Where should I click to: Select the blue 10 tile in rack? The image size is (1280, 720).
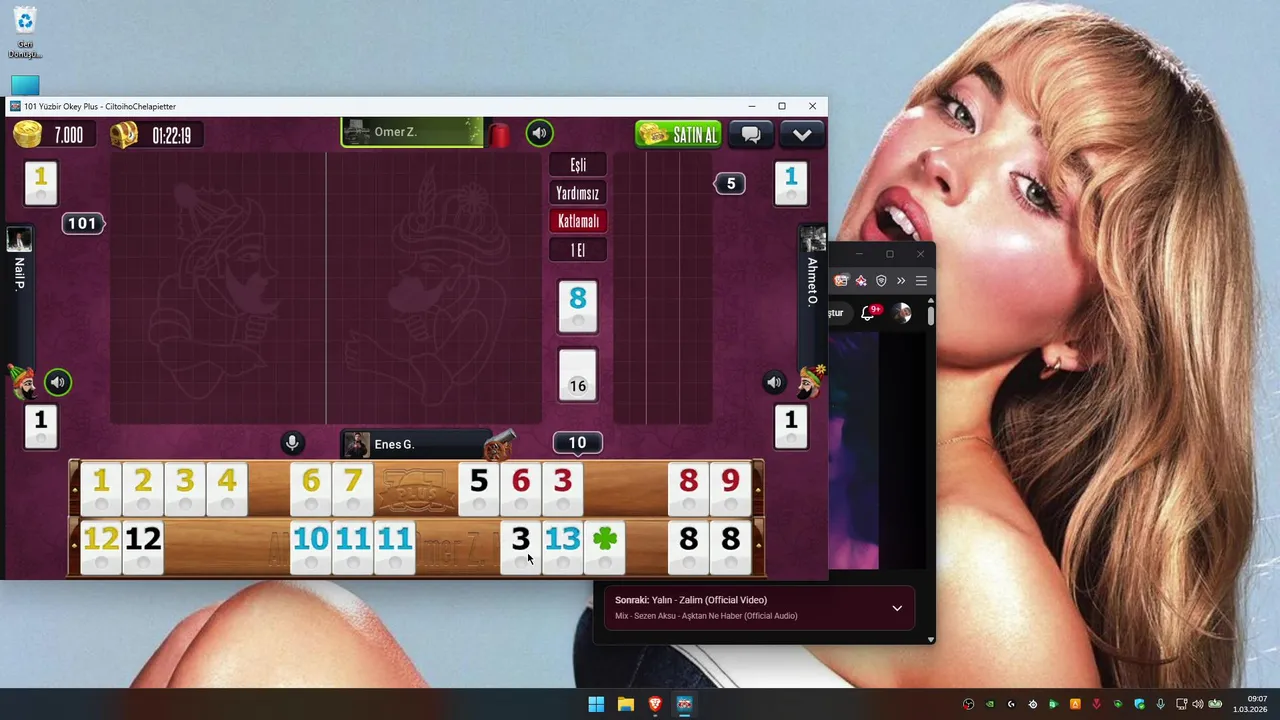(x=311, y=546)
